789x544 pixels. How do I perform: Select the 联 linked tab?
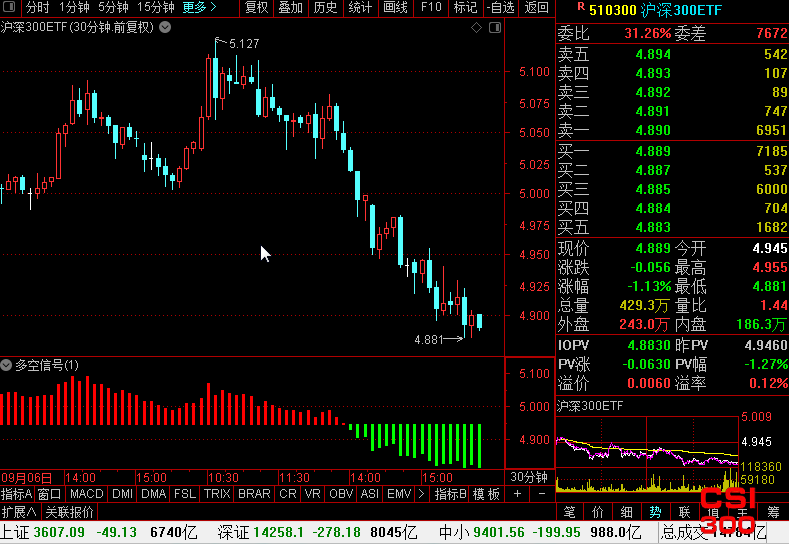pyautogui.click(x=684, y=512)
